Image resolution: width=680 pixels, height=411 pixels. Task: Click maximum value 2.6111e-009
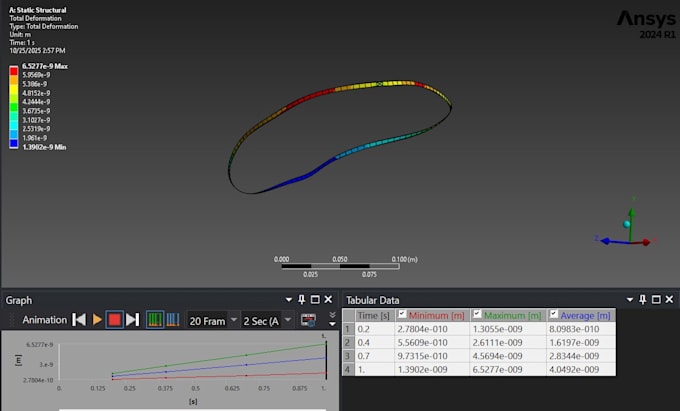508,342
